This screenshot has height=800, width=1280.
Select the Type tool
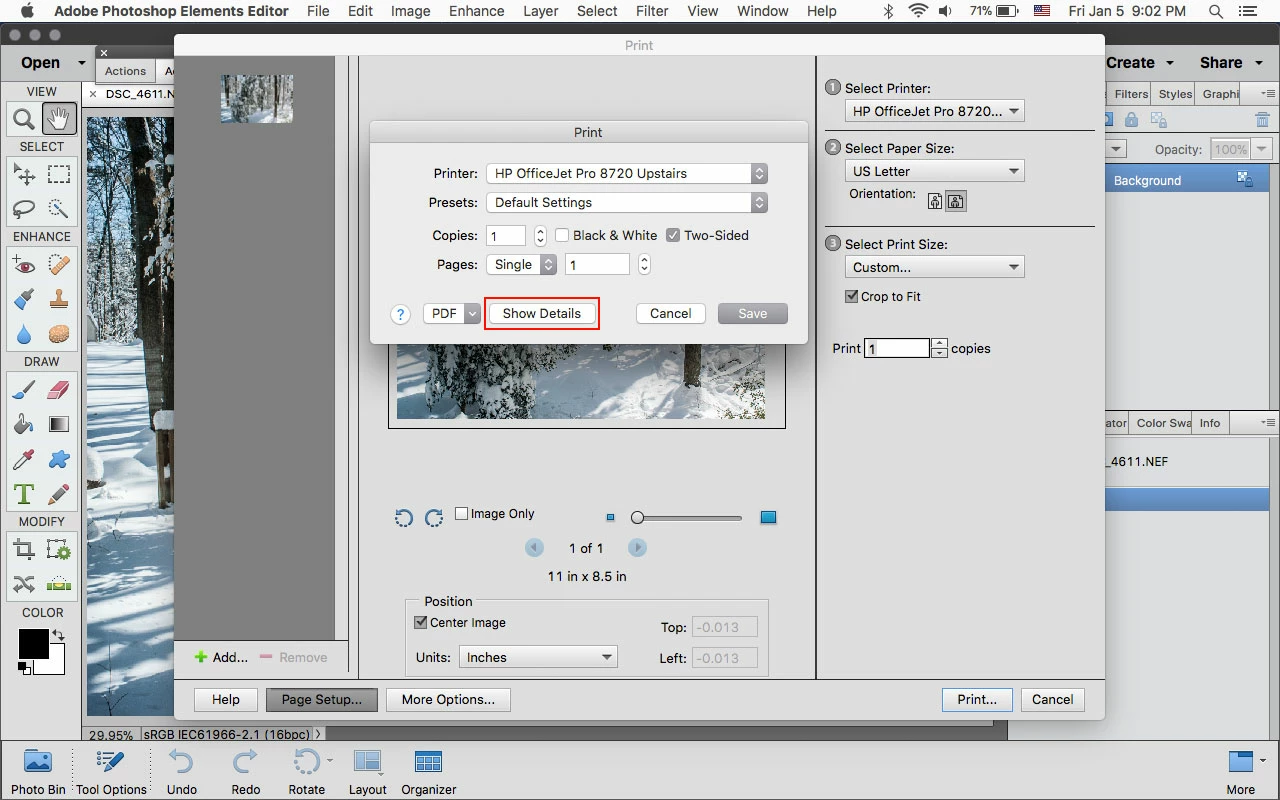pos(24,494)
